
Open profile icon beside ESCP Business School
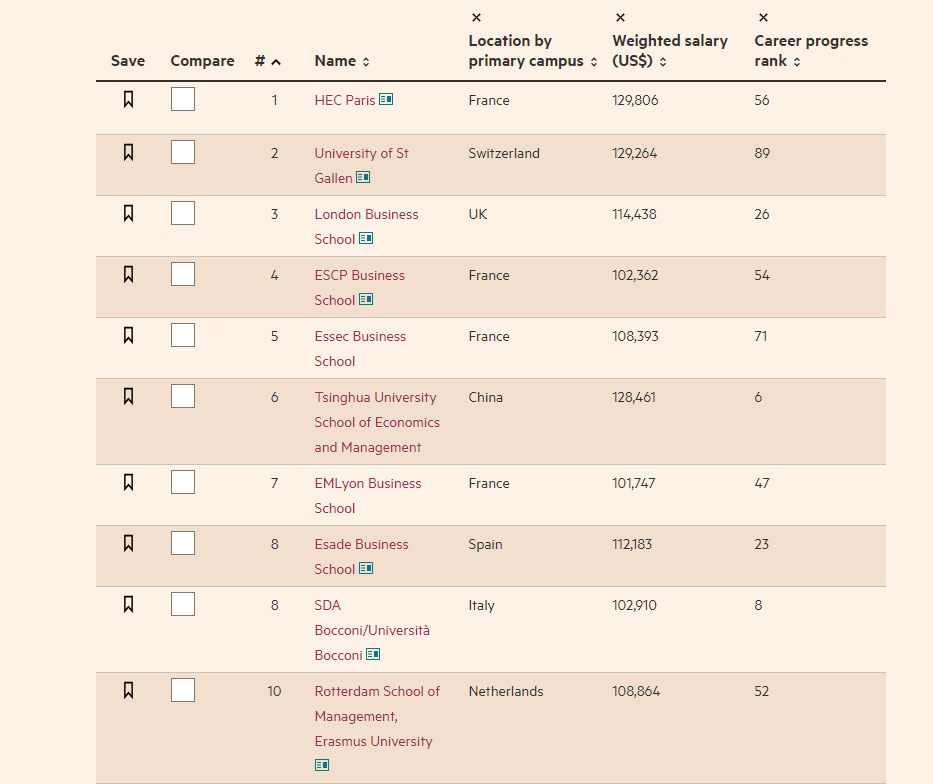(366, 299)
